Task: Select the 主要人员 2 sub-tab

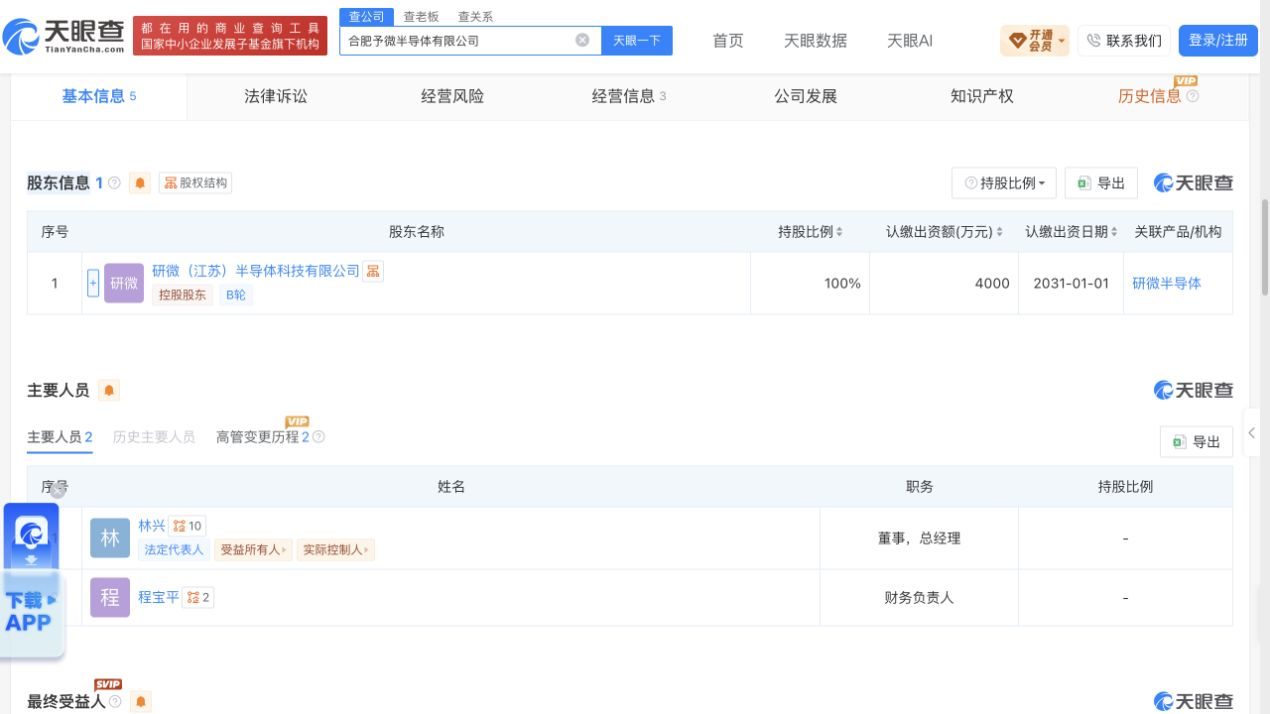Action: click(60, 437)
